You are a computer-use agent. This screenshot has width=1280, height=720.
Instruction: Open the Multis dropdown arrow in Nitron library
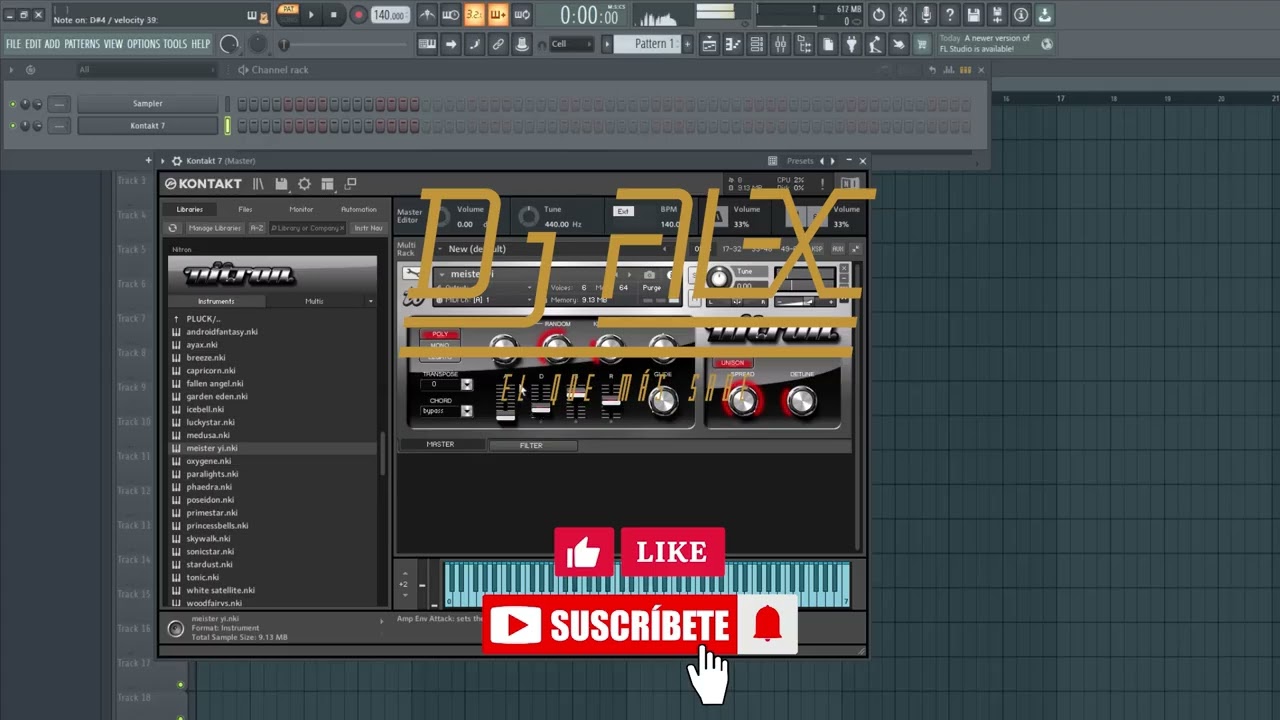pos(370,301)
